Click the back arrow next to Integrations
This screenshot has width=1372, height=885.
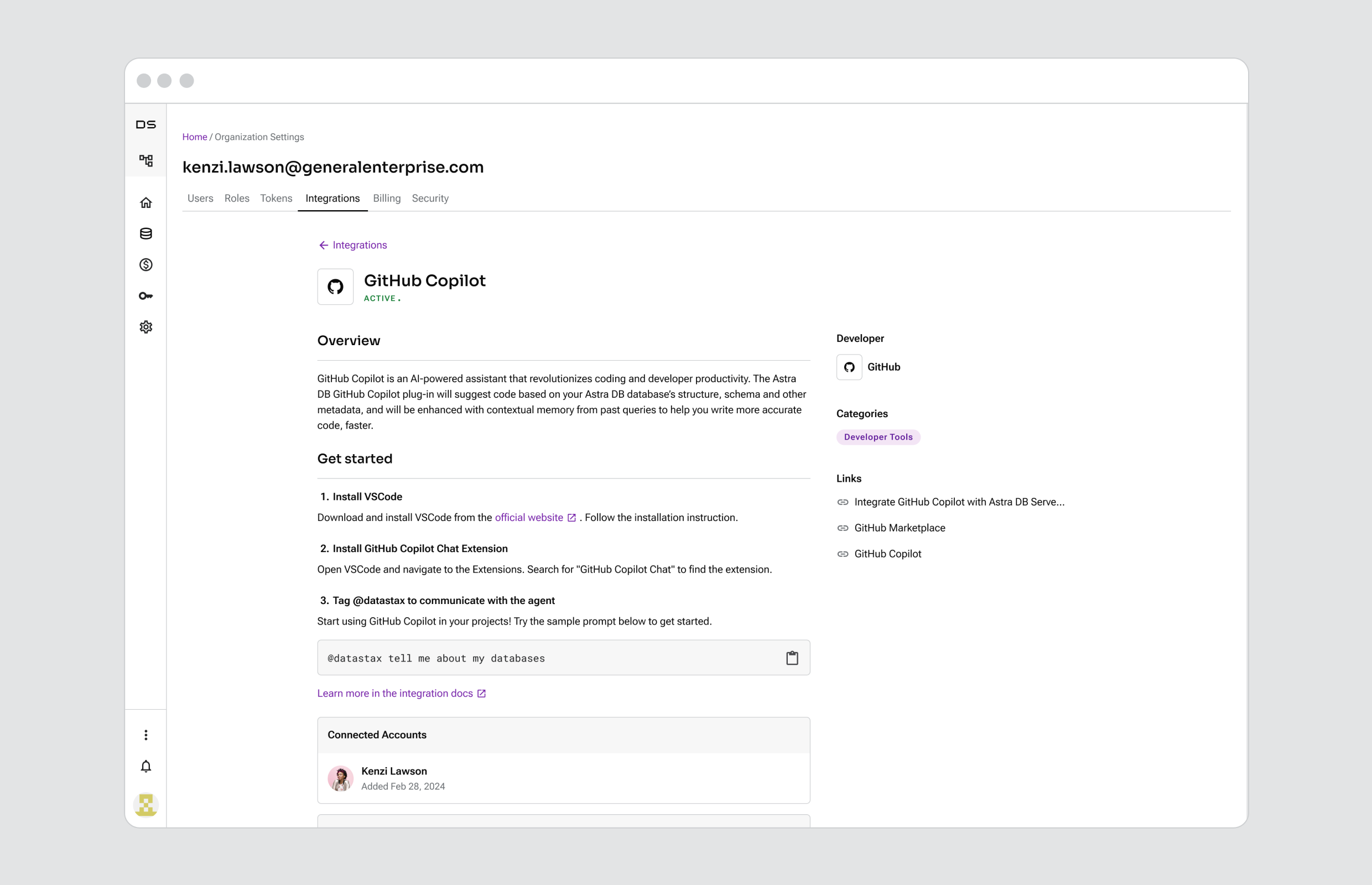(x=324, y=246)
